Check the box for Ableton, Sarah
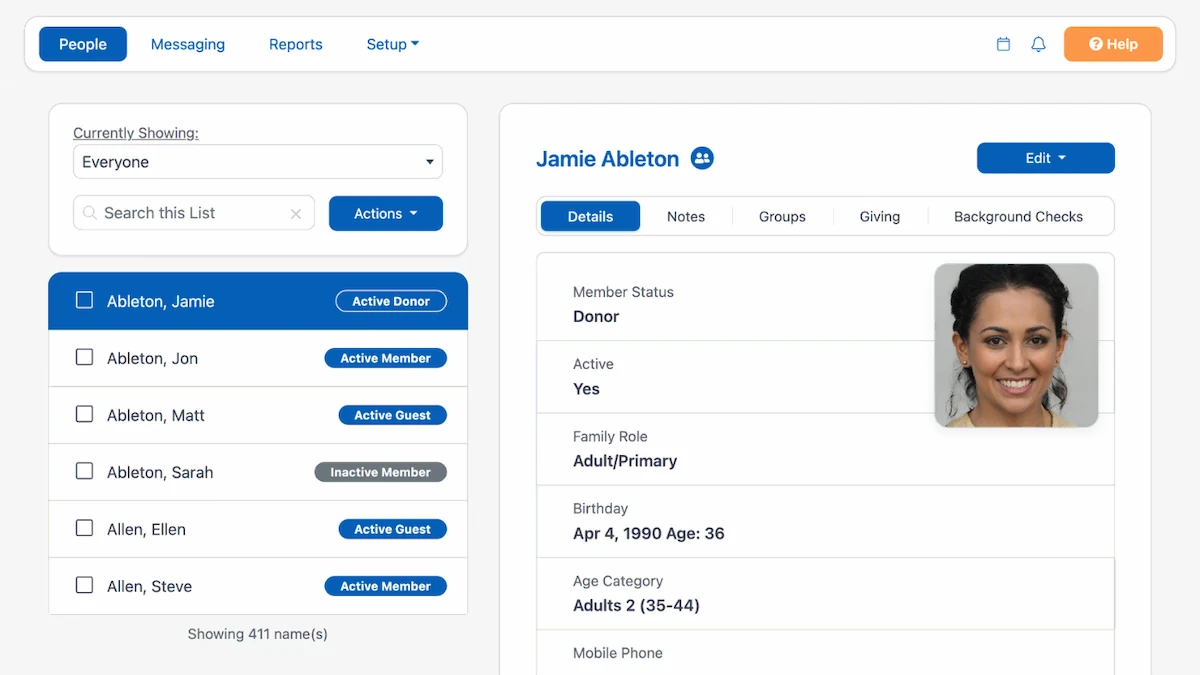Screen dimensions: 1200x675 [85, 471]
